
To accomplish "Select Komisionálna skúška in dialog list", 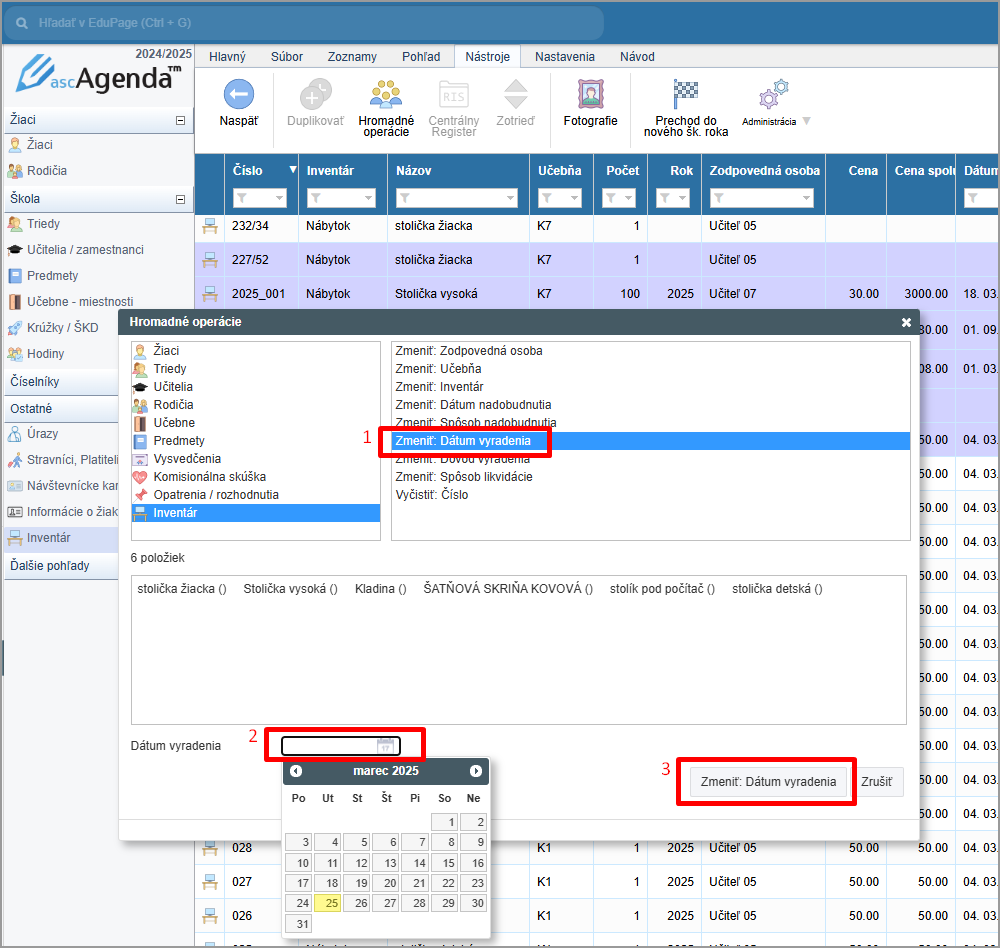I will (256, 477).
